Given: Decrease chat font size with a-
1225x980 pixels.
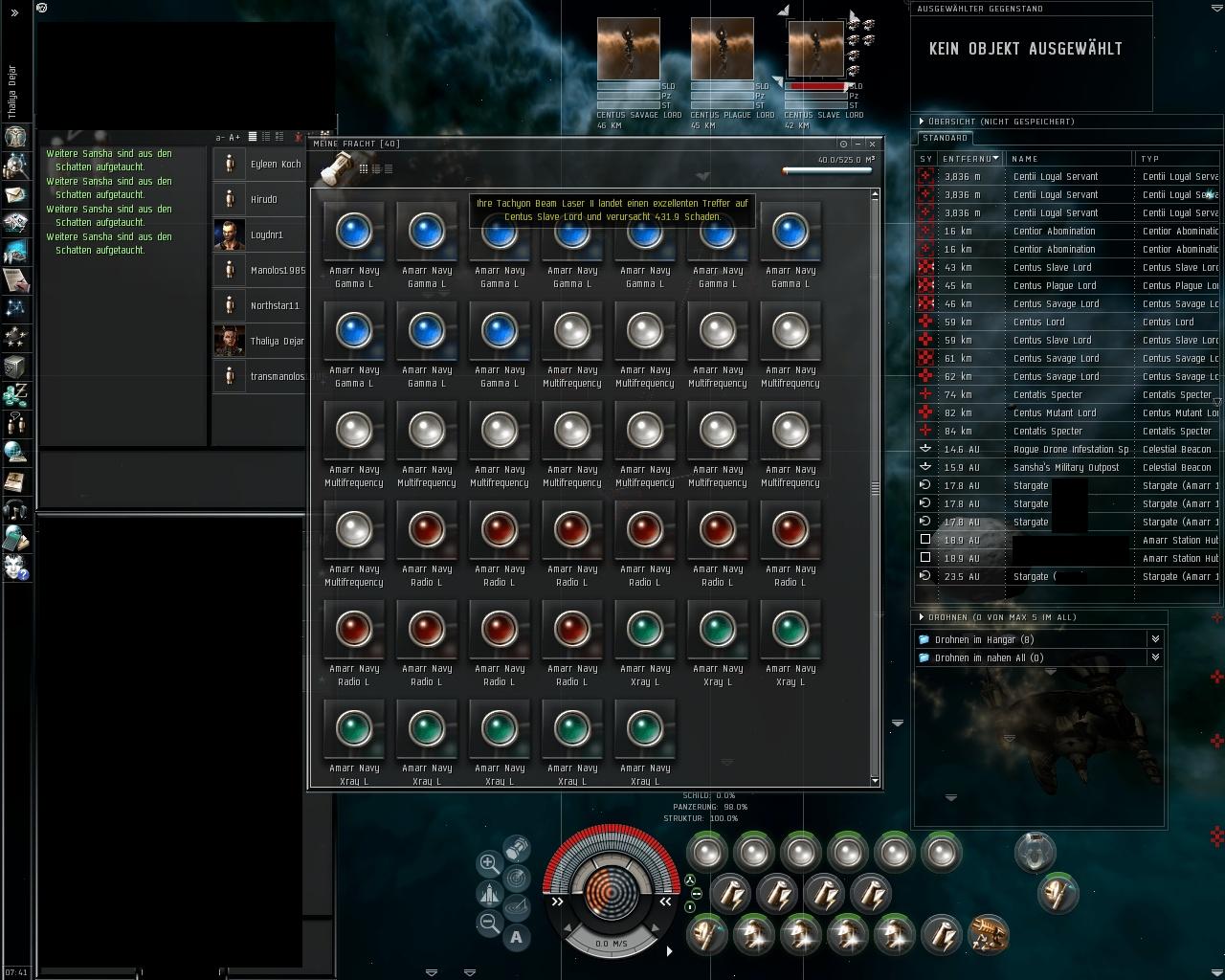Looking at the screenshot, I should click(220, 138).
